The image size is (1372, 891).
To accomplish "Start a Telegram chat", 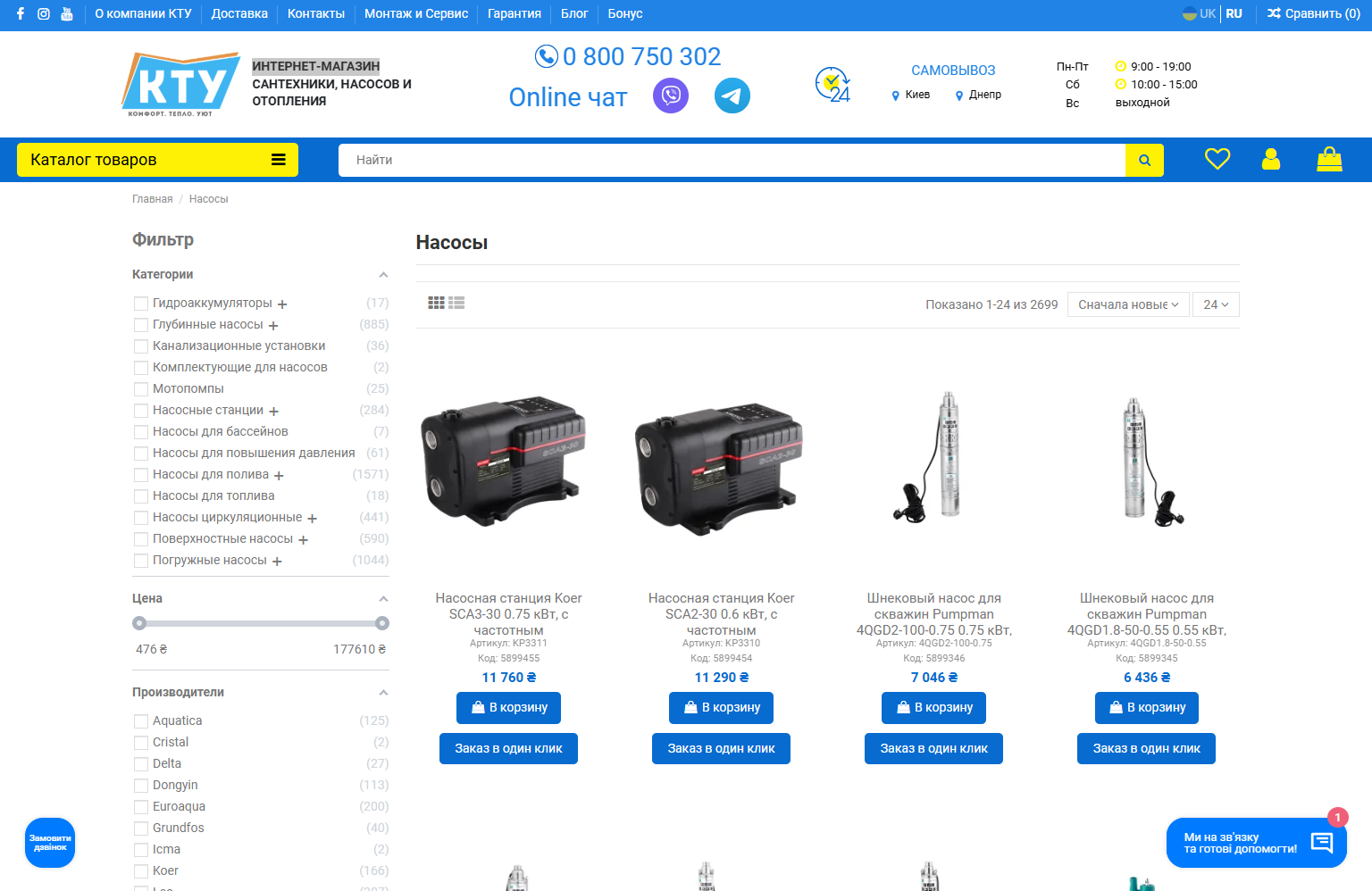I will pyautogui.click(x=732, y=96).
